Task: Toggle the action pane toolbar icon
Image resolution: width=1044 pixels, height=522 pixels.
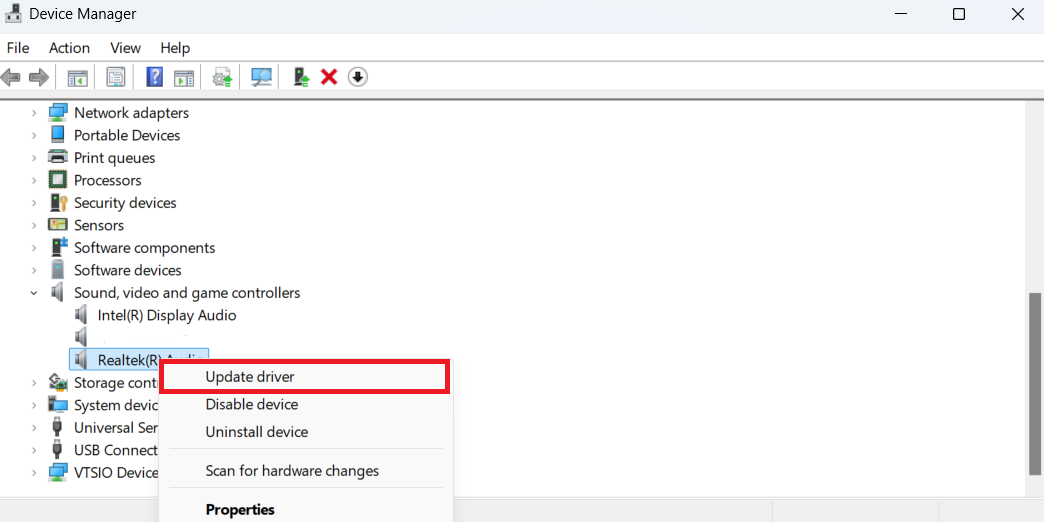Action: point(184,78)
